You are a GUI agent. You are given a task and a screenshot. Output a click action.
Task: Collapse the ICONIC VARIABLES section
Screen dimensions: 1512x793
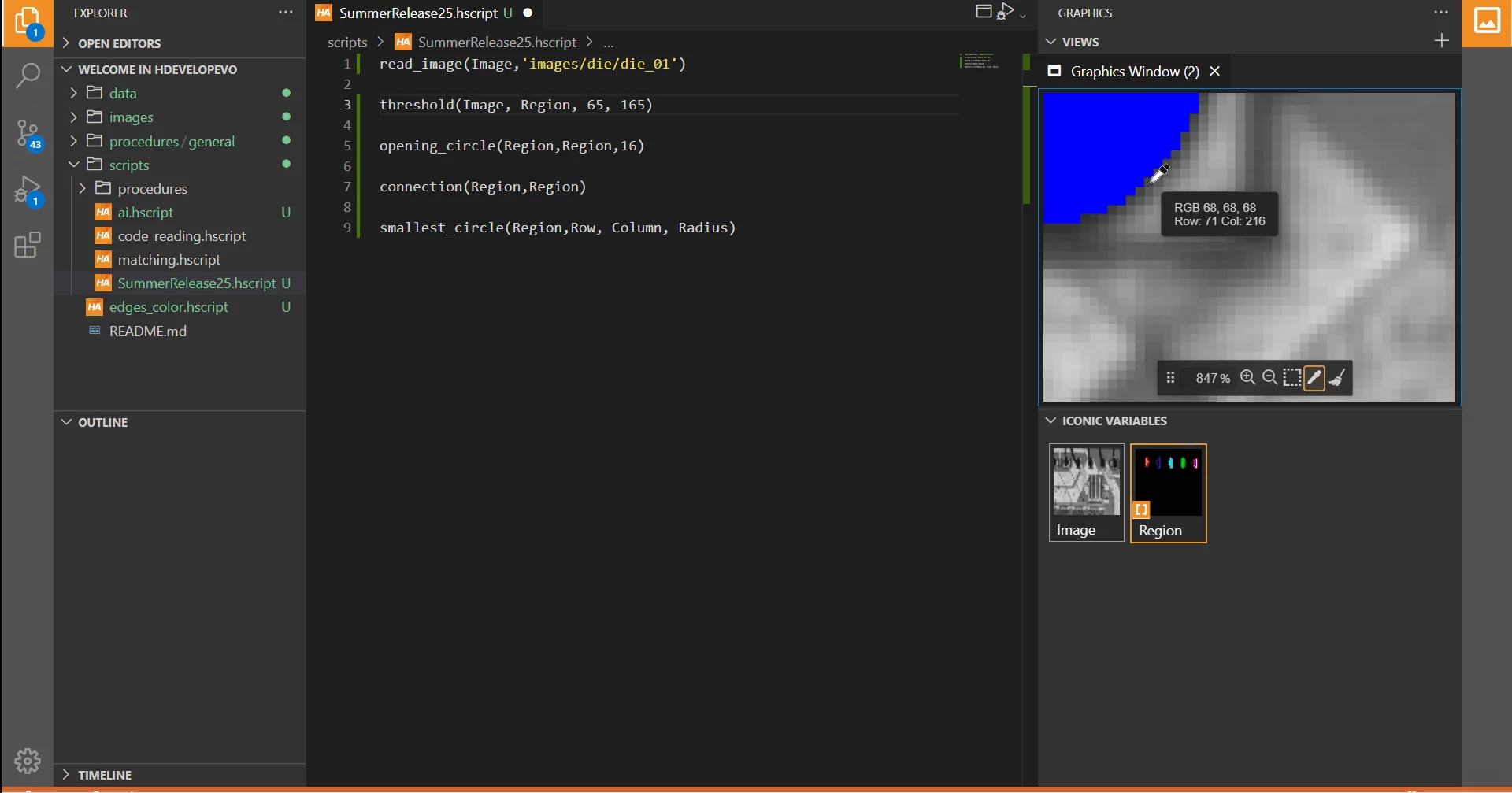(1114, 421)
